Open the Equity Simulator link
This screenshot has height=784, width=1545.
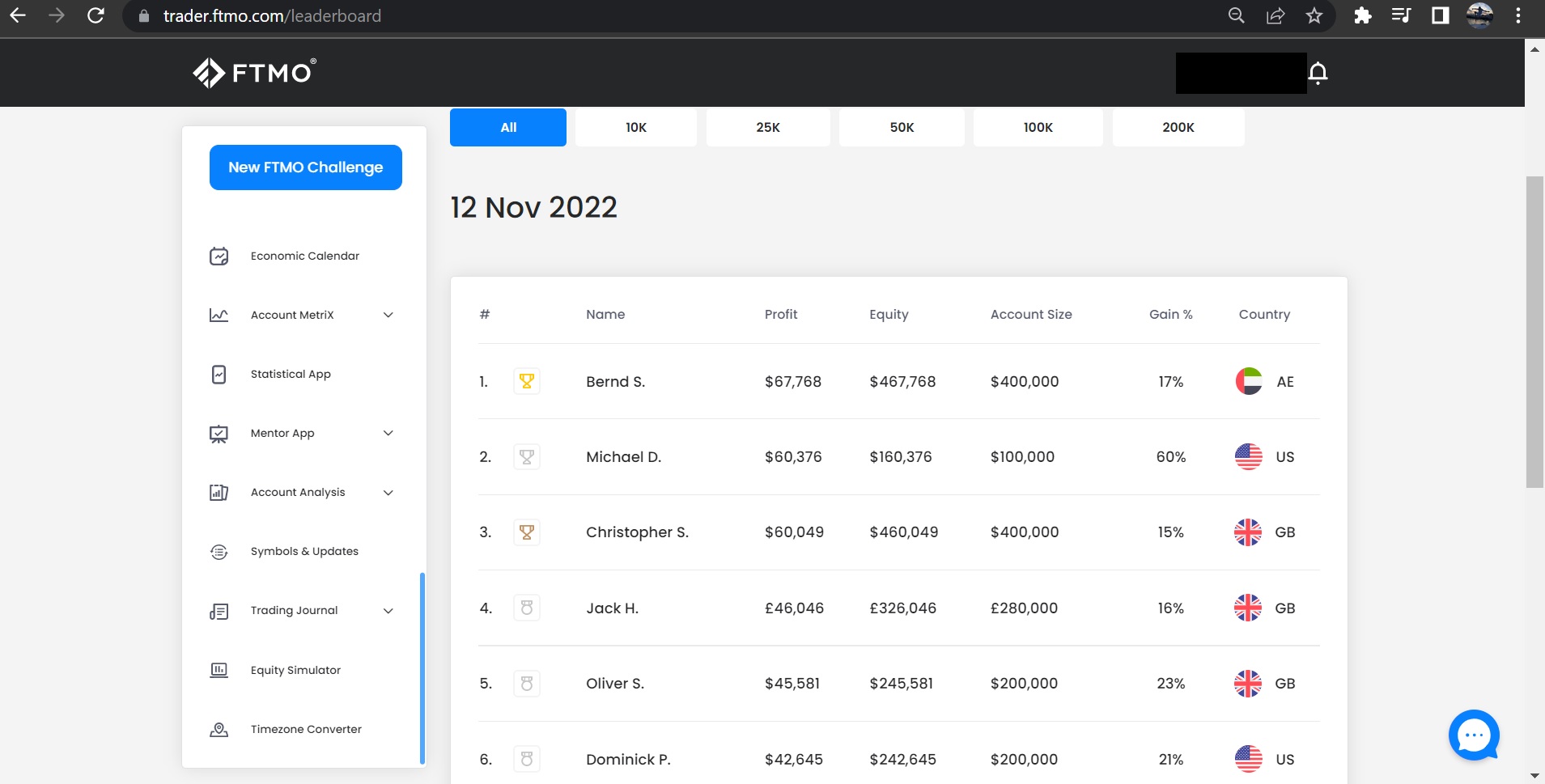(295, 670)
